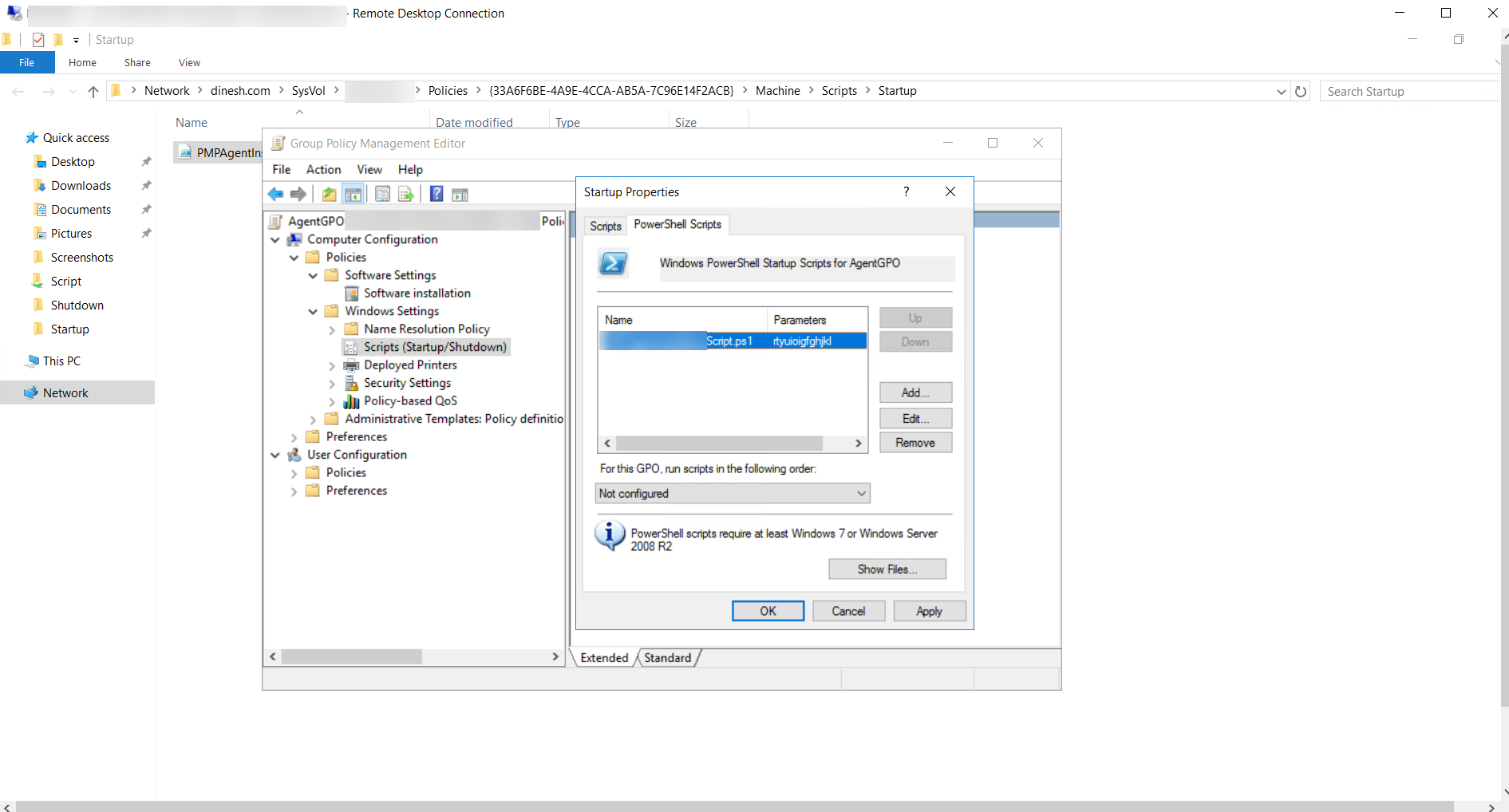Click the Add... button
Image resolution: width=1509 pixels, height=812 pixels.
915,392
